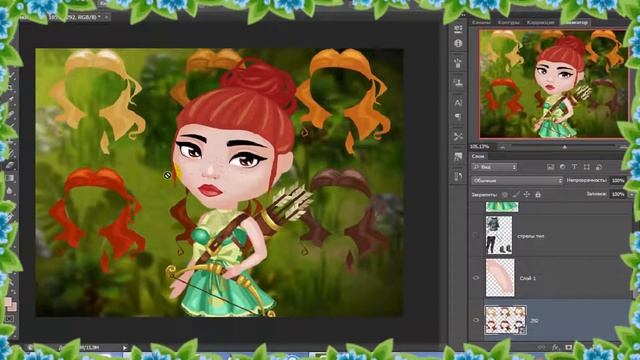Image resolution: width=640 pixels, height=360 pixels.
Task: Click the 'Слой 1' layer name
Action: (528, 278)
